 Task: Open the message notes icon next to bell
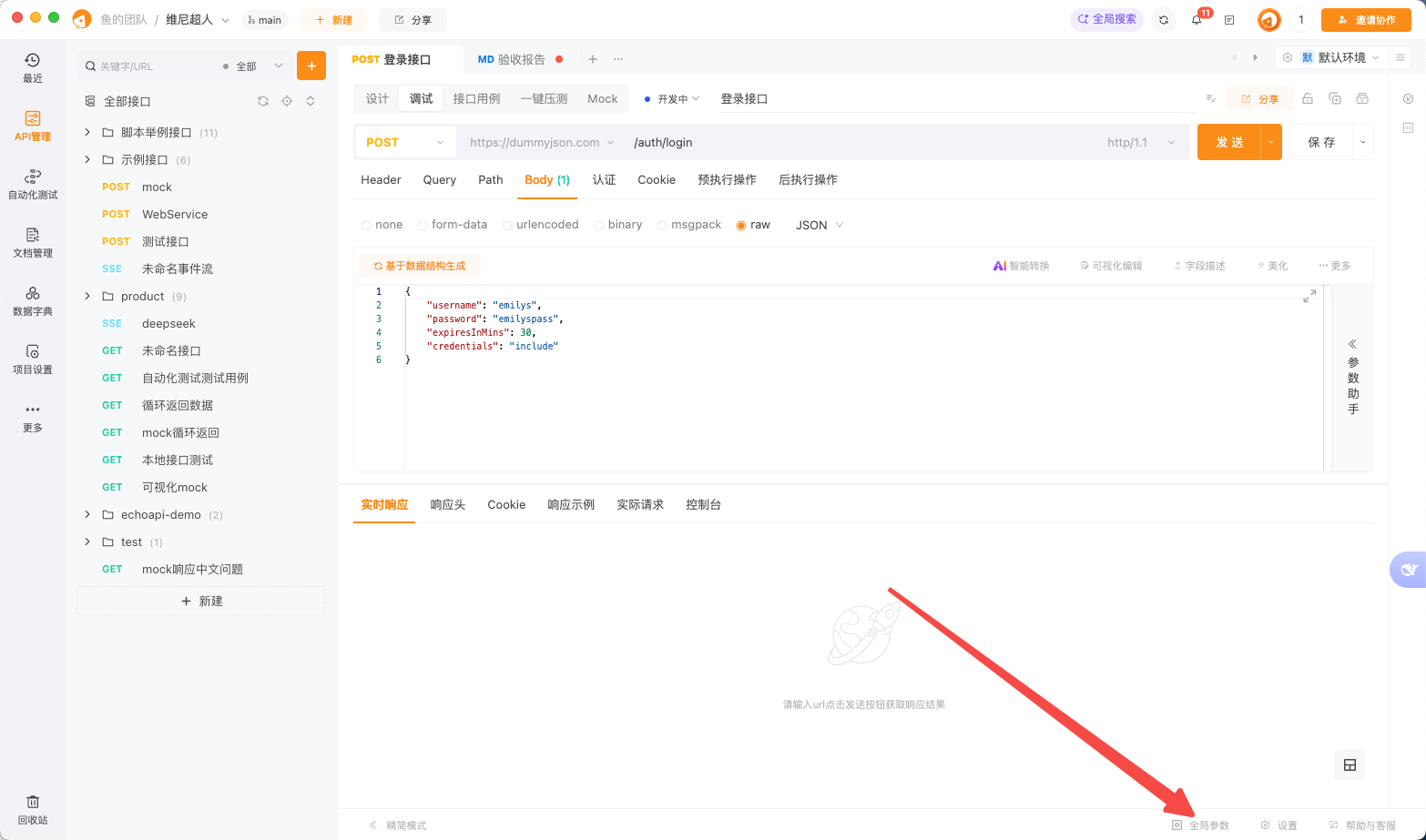pyautogui.click(x=1229, y=19)
